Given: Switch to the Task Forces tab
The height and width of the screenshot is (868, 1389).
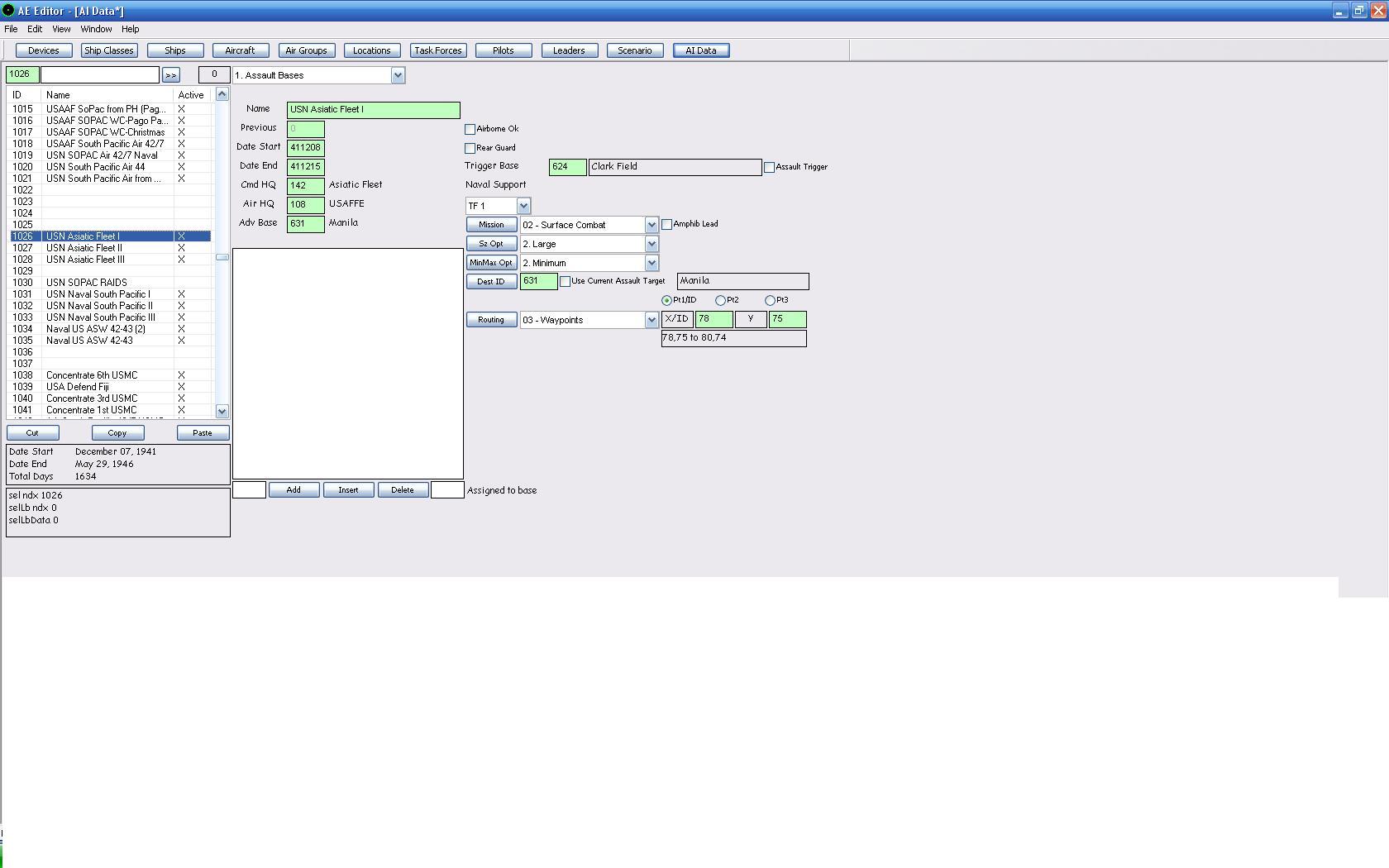Looking at the screenshot, I should (x=438, y=50).
